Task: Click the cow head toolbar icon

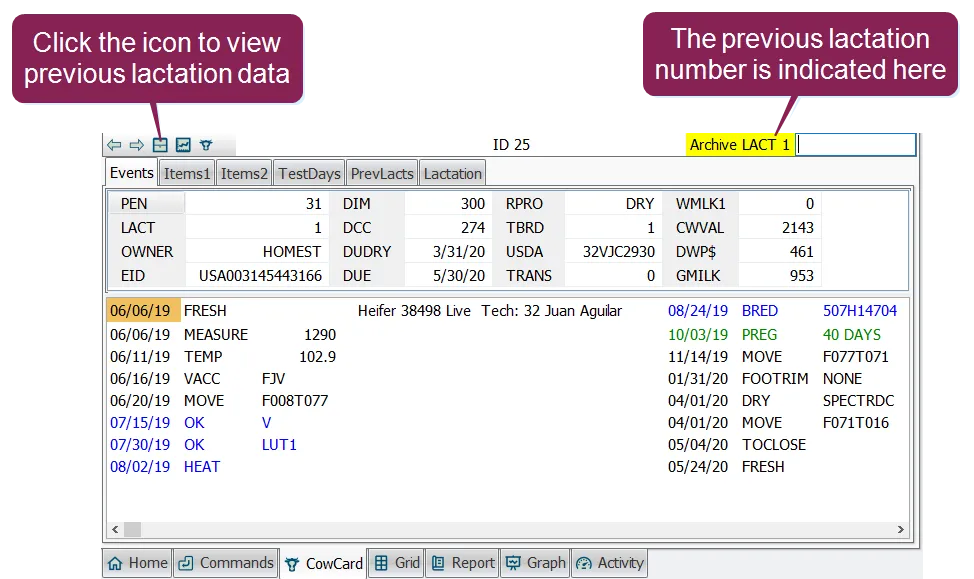Action: [206, 145]
